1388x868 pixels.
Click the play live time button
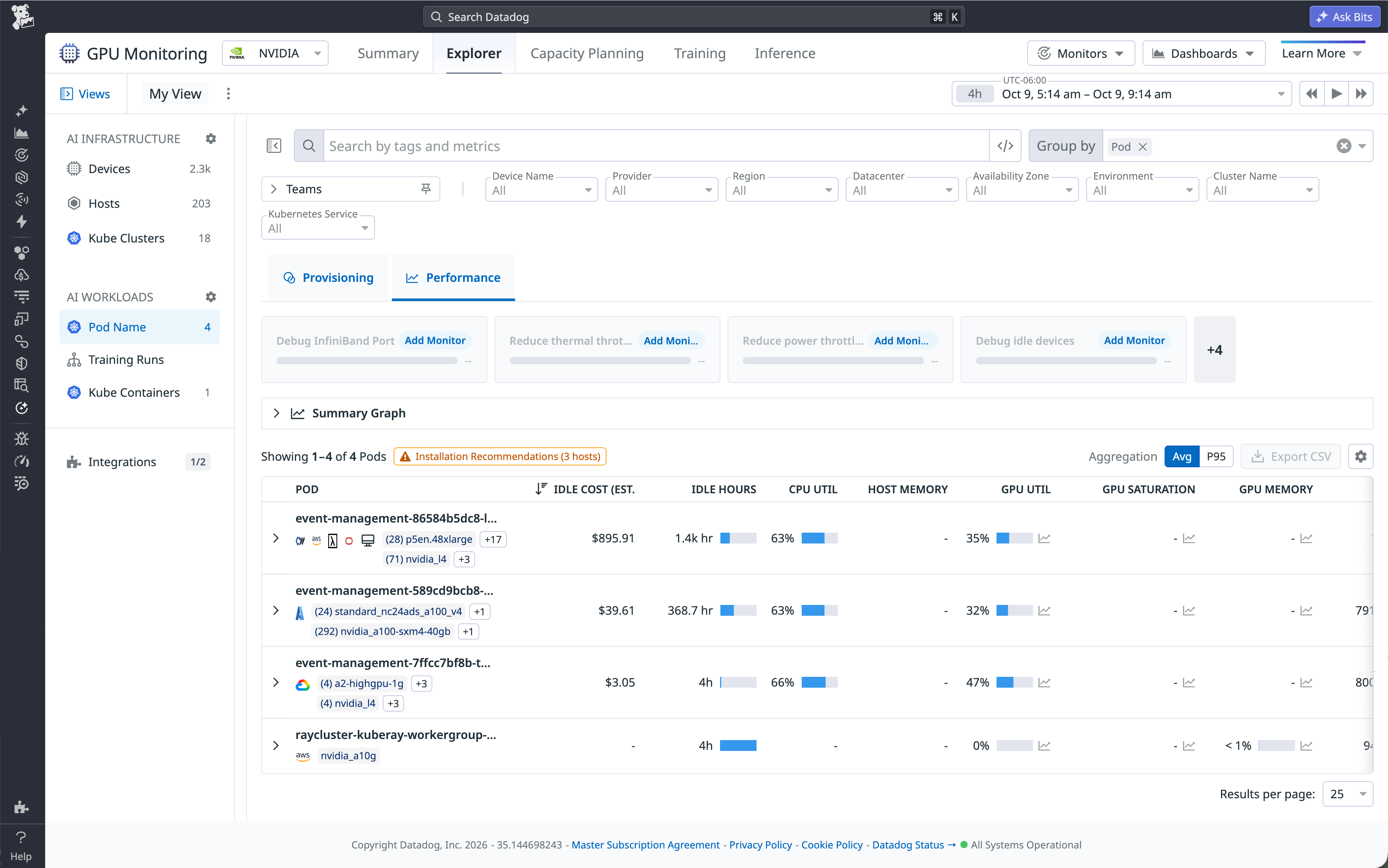[1336, 94]
